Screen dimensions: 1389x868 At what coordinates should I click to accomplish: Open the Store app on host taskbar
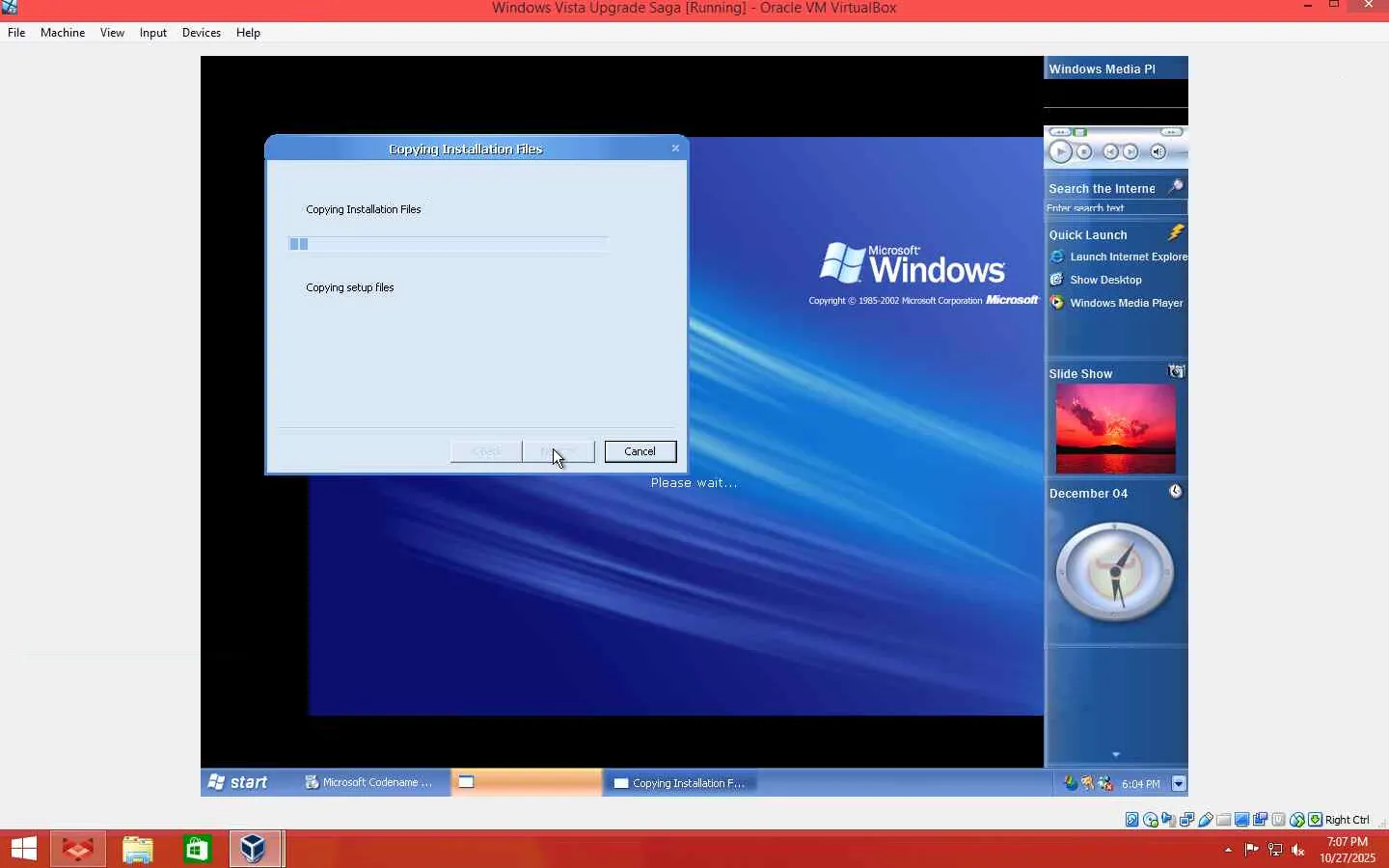(197, 849)
